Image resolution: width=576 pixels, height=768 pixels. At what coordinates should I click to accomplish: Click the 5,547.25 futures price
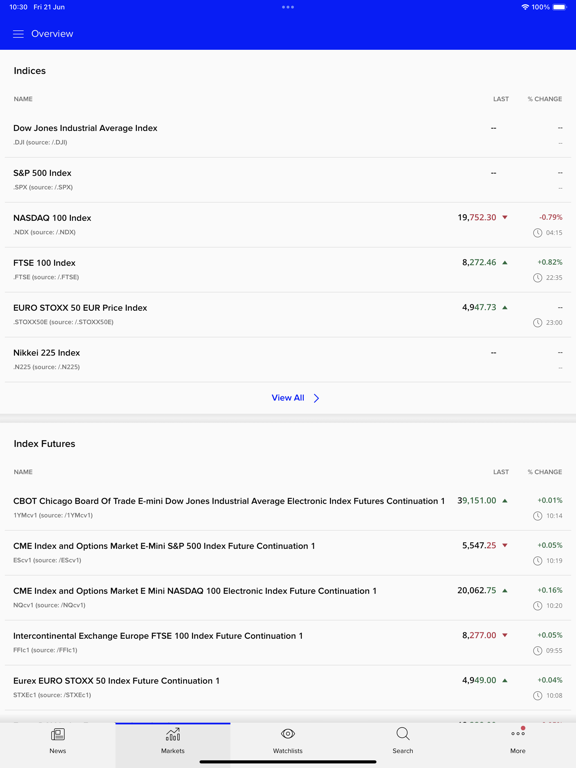(479, 546)
